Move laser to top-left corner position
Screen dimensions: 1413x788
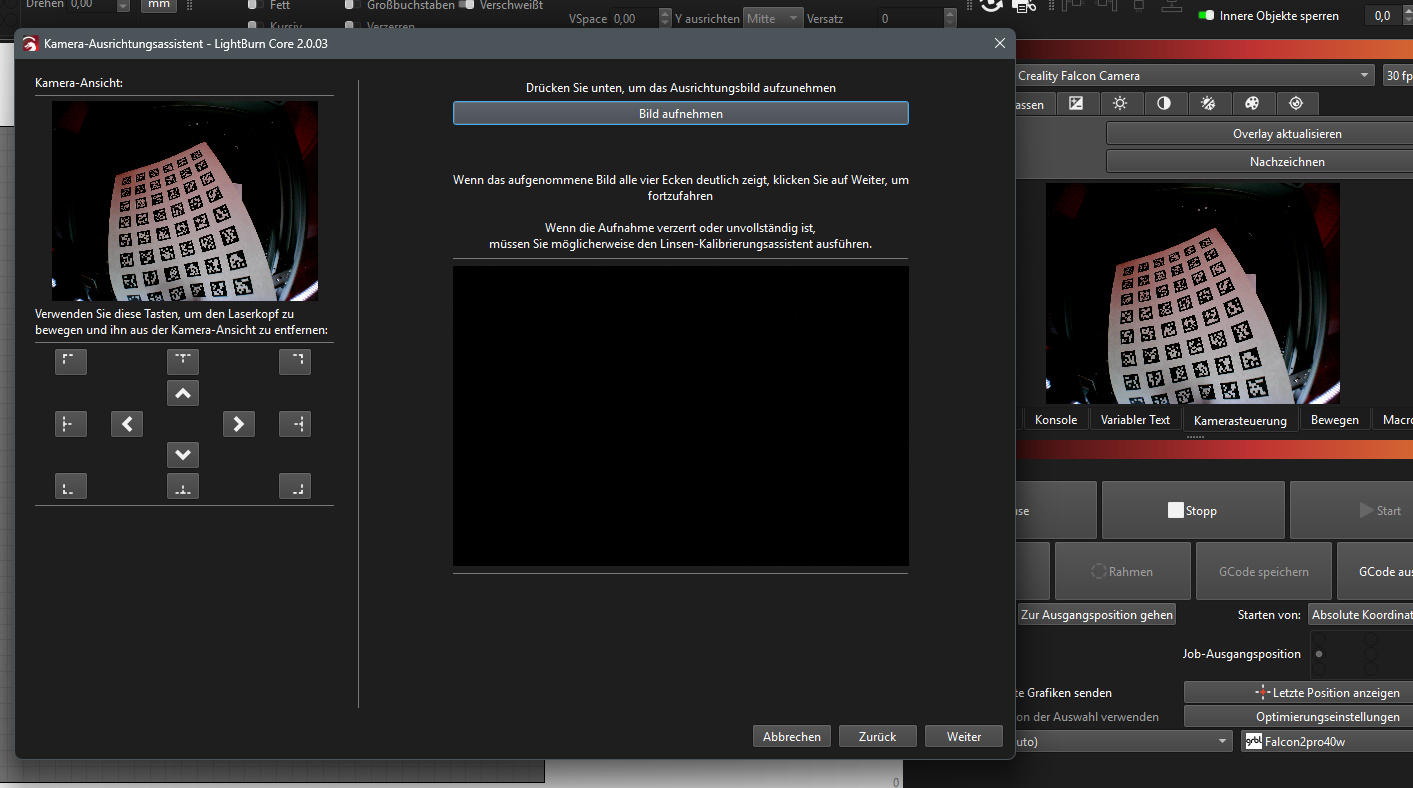pos(70,362)
